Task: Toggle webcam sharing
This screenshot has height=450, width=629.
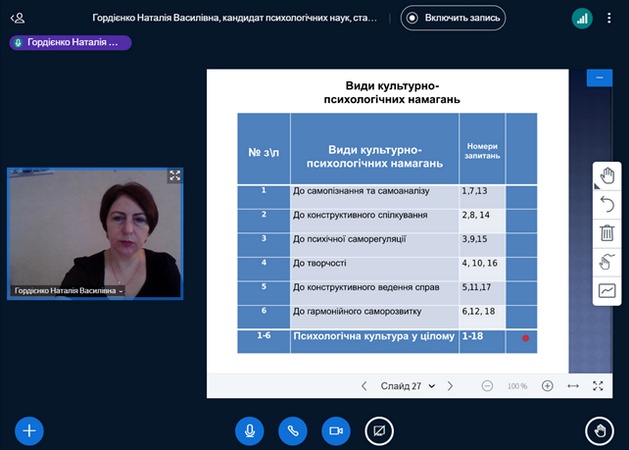Action: click(336, 431)
